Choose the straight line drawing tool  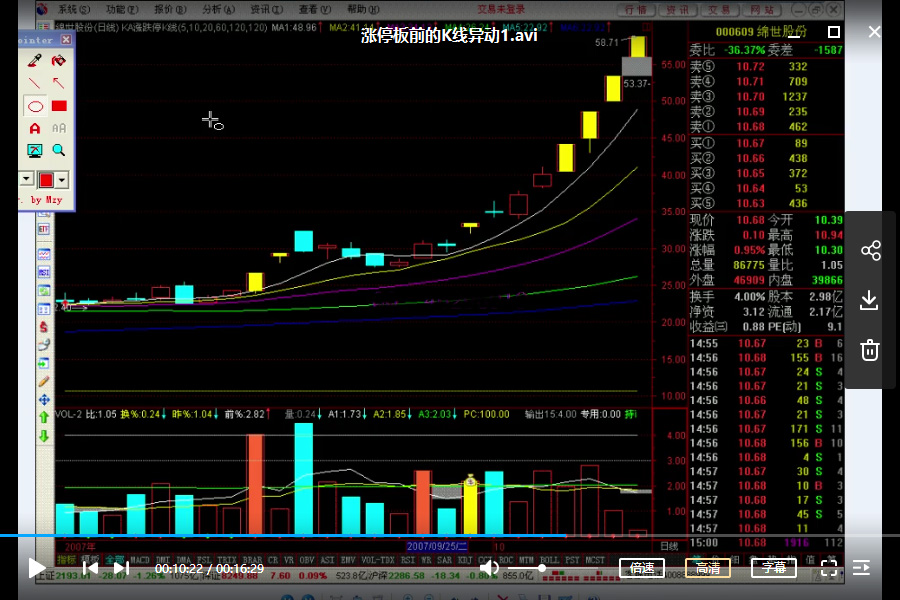point(34,83)
